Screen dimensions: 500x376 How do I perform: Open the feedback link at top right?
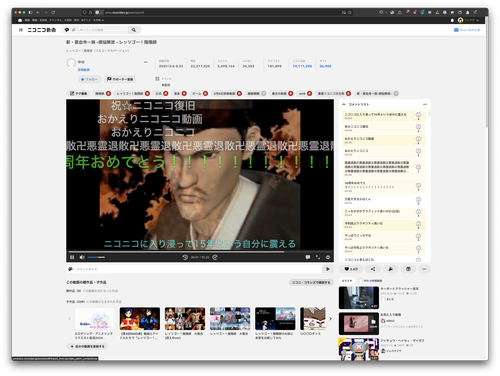pyautogui.click(x=467, y=30)
